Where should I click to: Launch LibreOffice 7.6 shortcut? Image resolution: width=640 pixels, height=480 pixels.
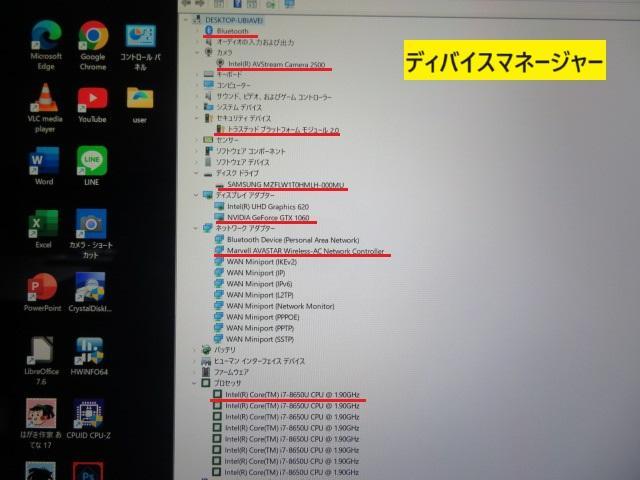point(41,361)
